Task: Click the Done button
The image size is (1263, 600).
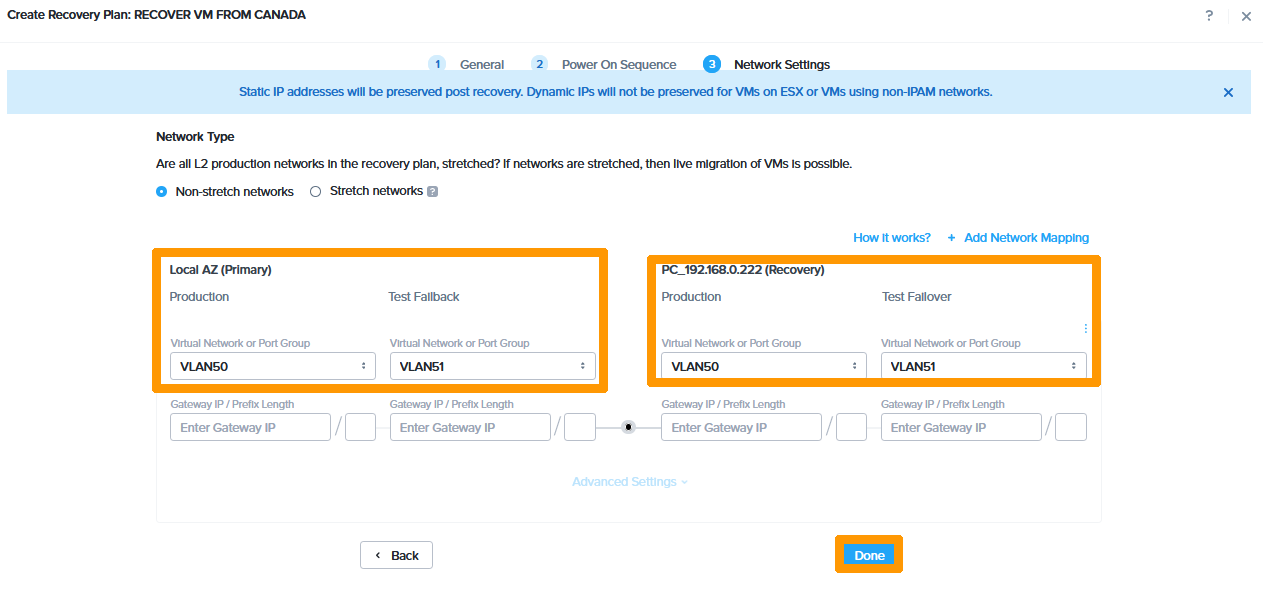Action: [x=869, y=555]
